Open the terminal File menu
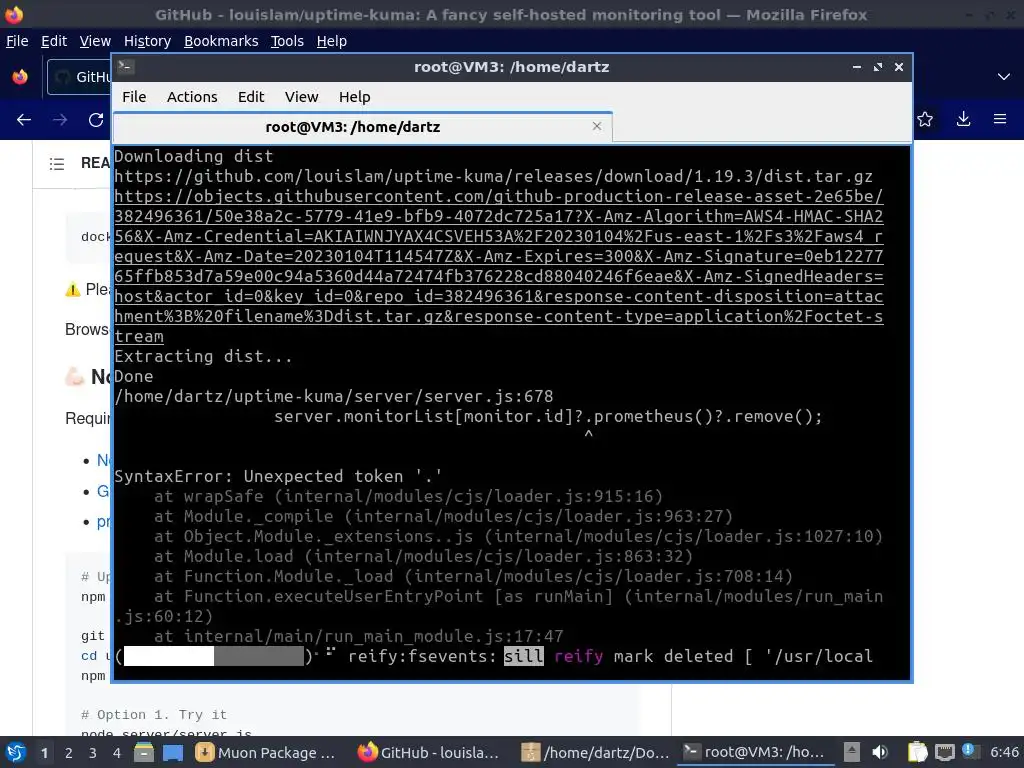 click(x=134, y=97)
